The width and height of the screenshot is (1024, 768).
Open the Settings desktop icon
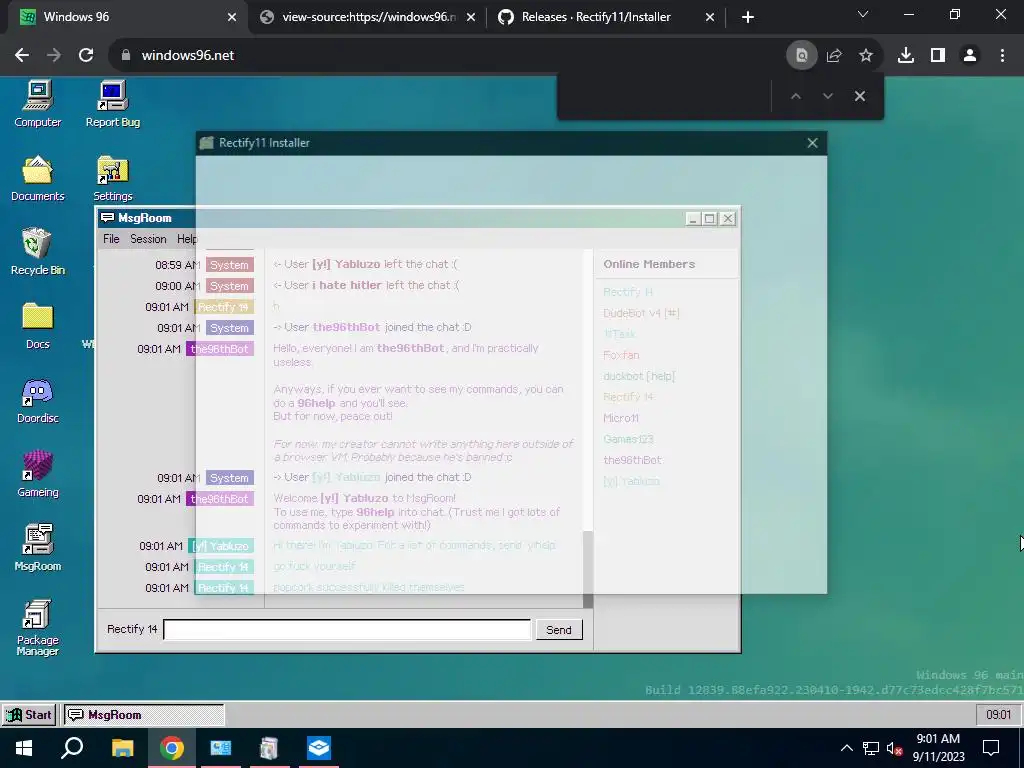(112, 178)
